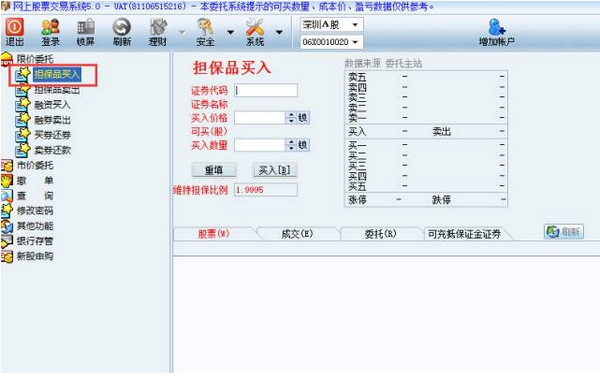Click the 买五 quote row

pos(426,186)
